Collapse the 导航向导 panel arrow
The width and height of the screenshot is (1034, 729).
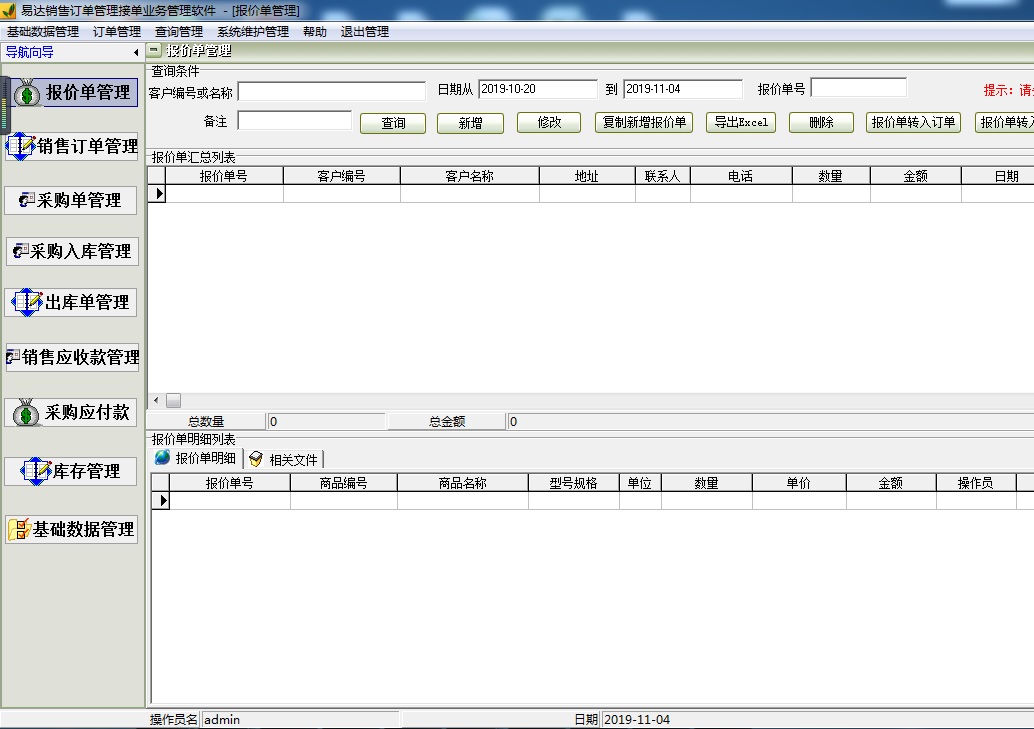pos(136,52)
